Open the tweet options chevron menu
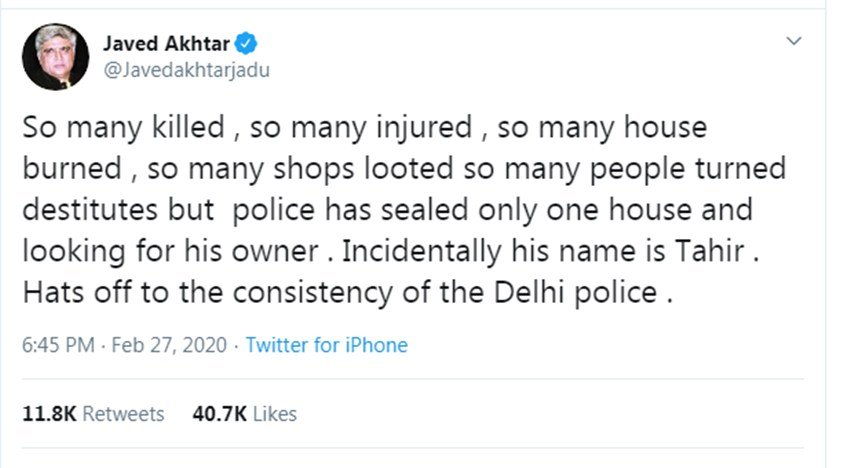 coord(794,42)
